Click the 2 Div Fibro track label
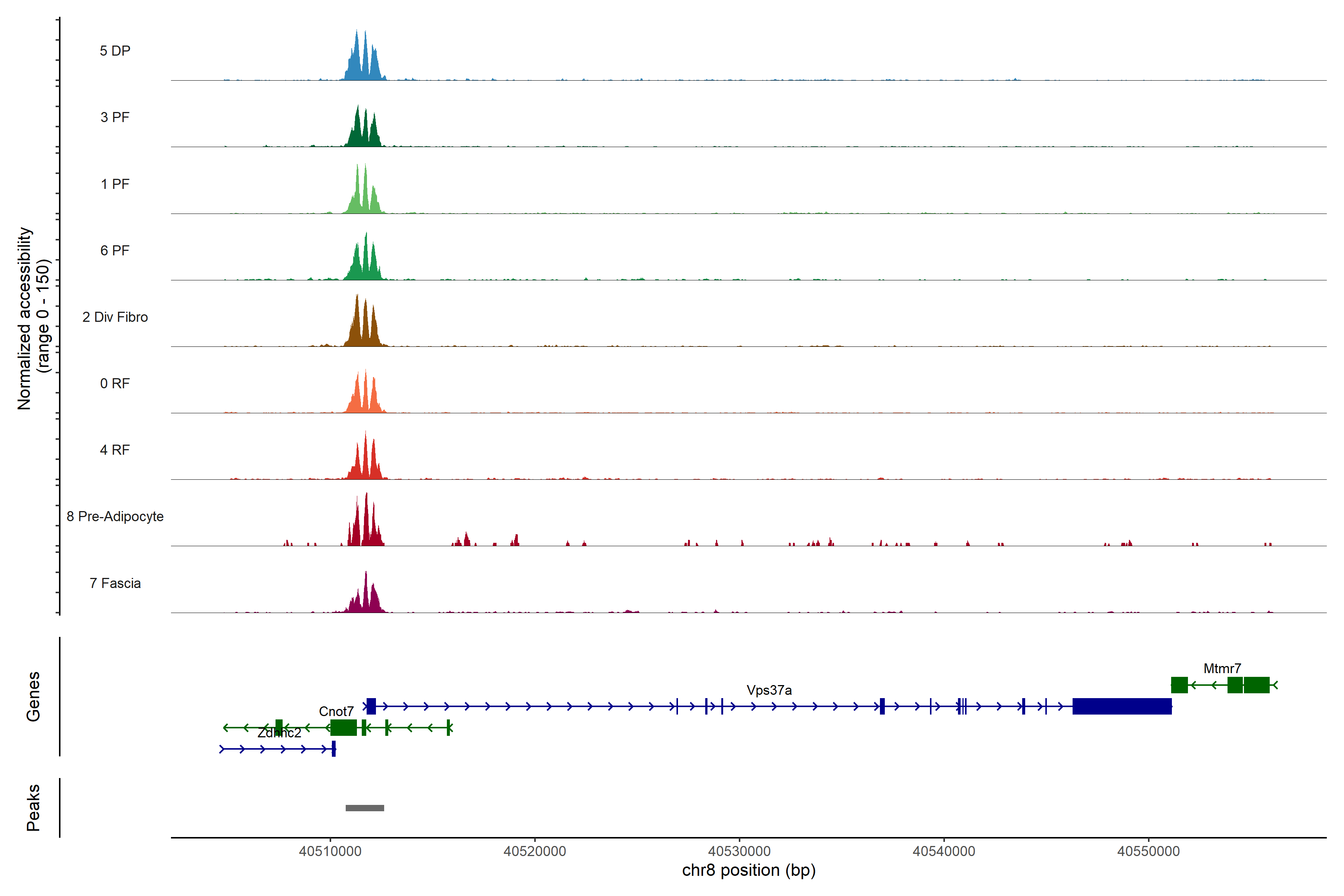This screenshot has height=896, width=1344. pyautogui.click(x=115, y=317)
